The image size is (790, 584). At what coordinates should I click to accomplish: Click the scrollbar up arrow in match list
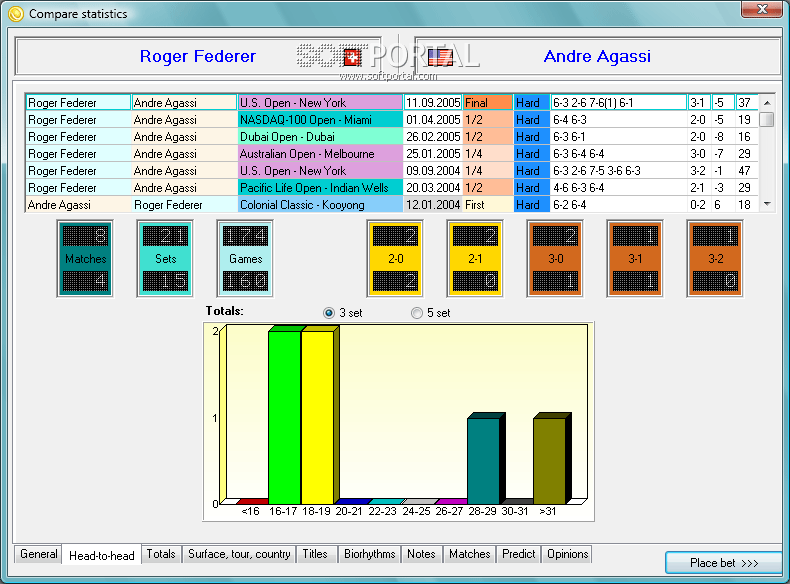[767, 103]
